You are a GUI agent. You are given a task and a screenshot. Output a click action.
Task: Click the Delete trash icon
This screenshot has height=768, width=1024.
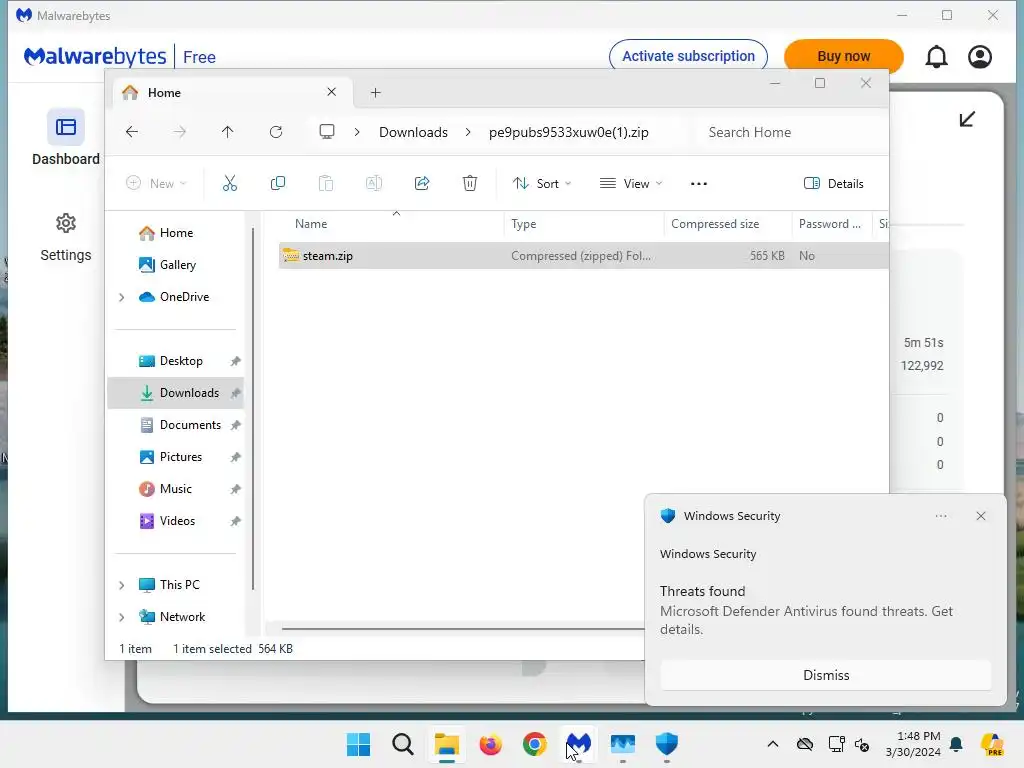(470, 184)
